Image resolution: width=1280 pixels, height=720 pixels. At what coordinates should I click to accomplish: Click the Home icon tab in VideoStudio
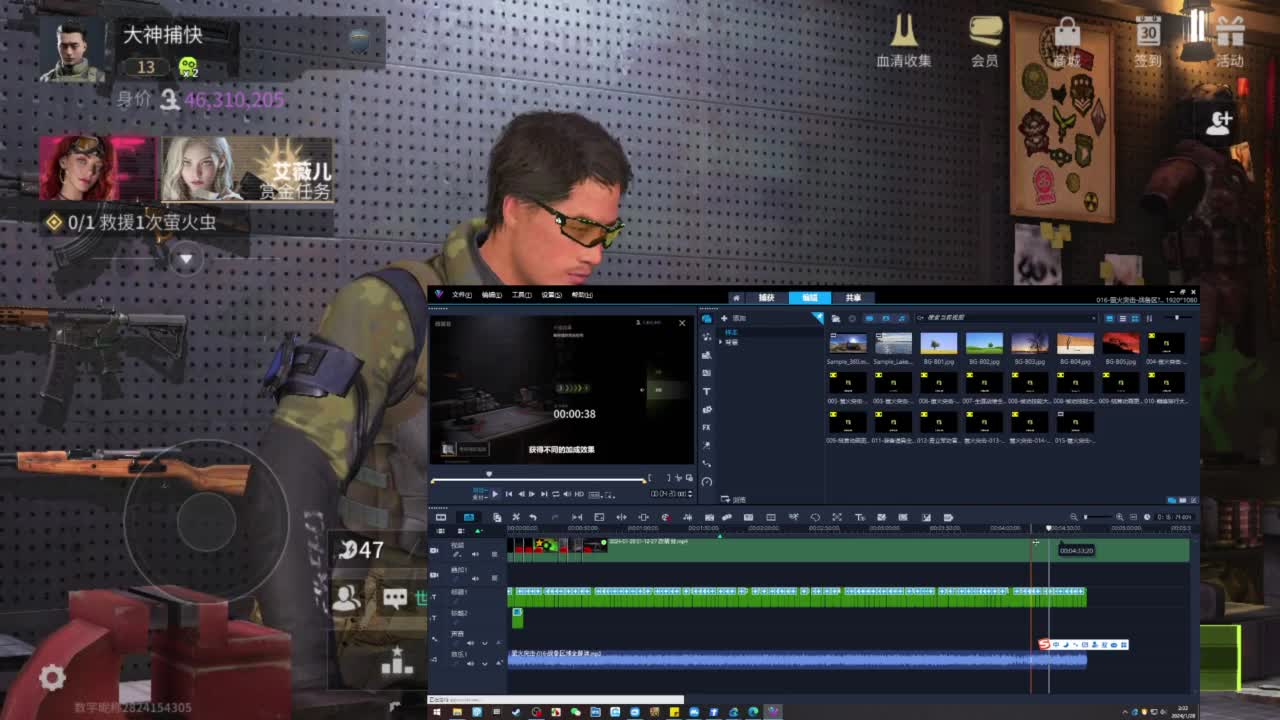click(736, 298)
